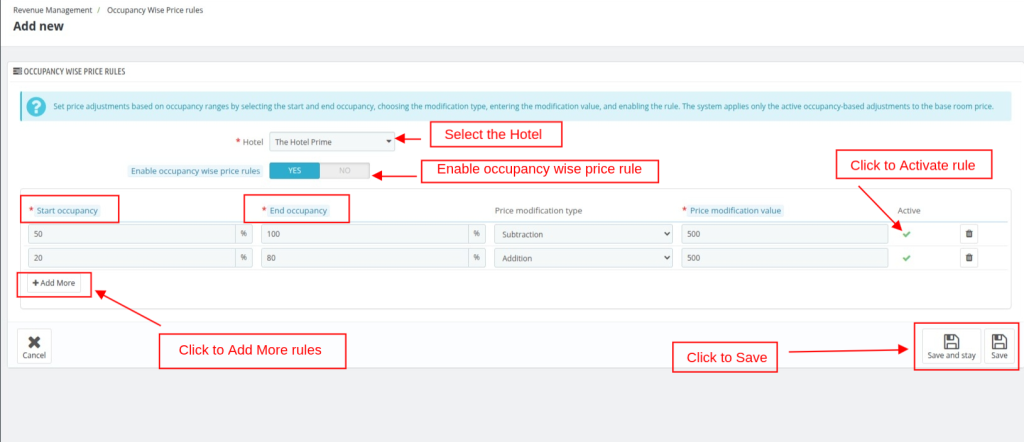Click the Cancel X icon button

click(x=34, y=346)
